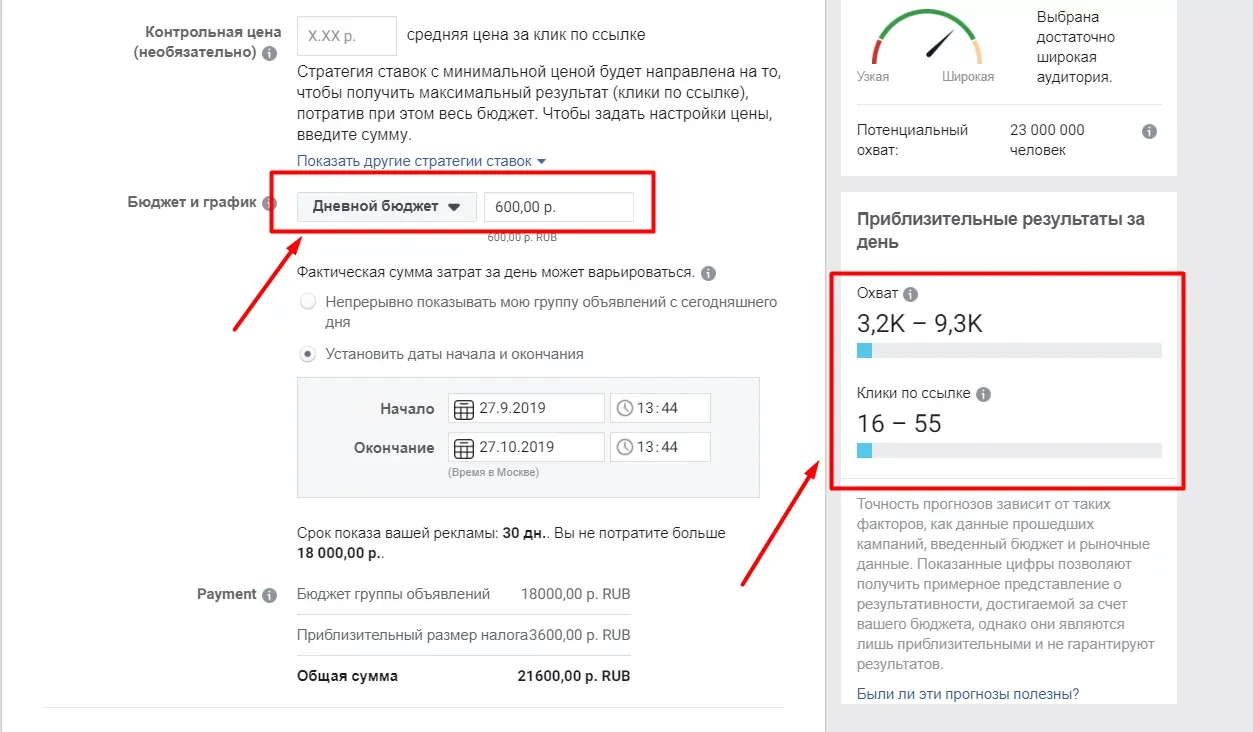Click info icon after spending variation note
The image size is (1253, 732).
point(709,273)
